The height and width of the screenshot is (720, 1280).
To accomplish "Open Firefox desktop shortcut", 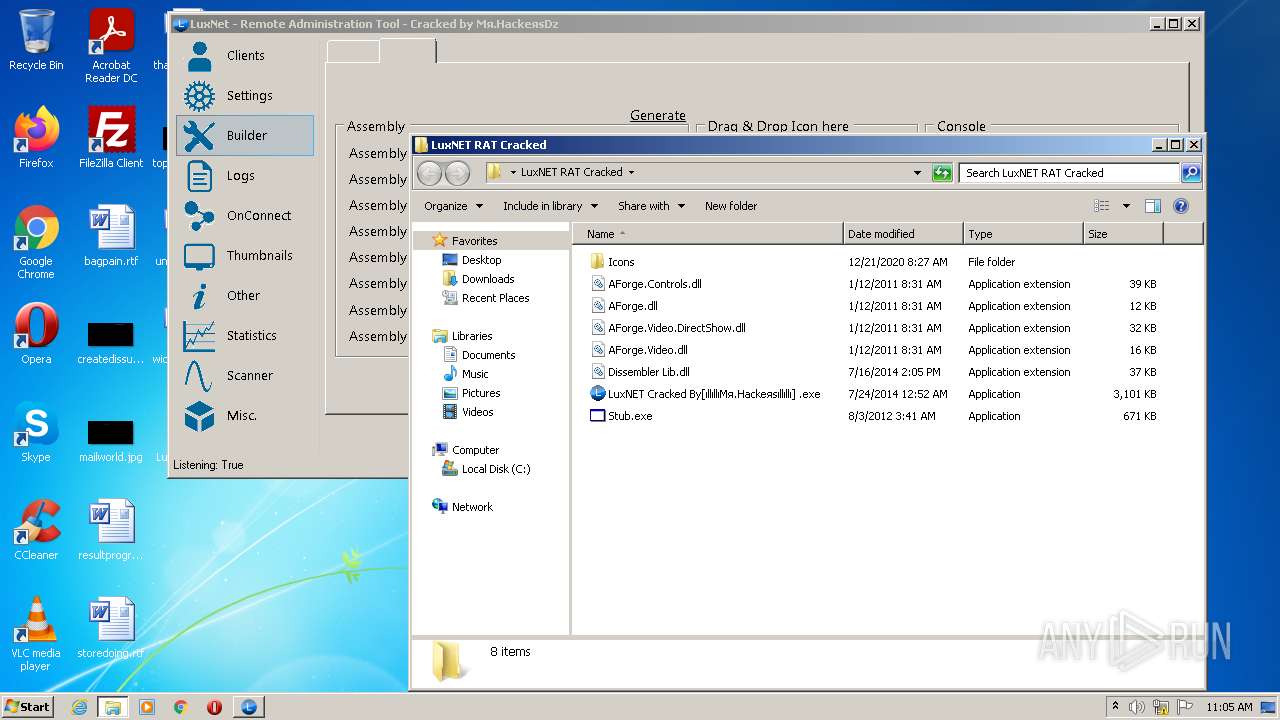I will tap(36, 138).
